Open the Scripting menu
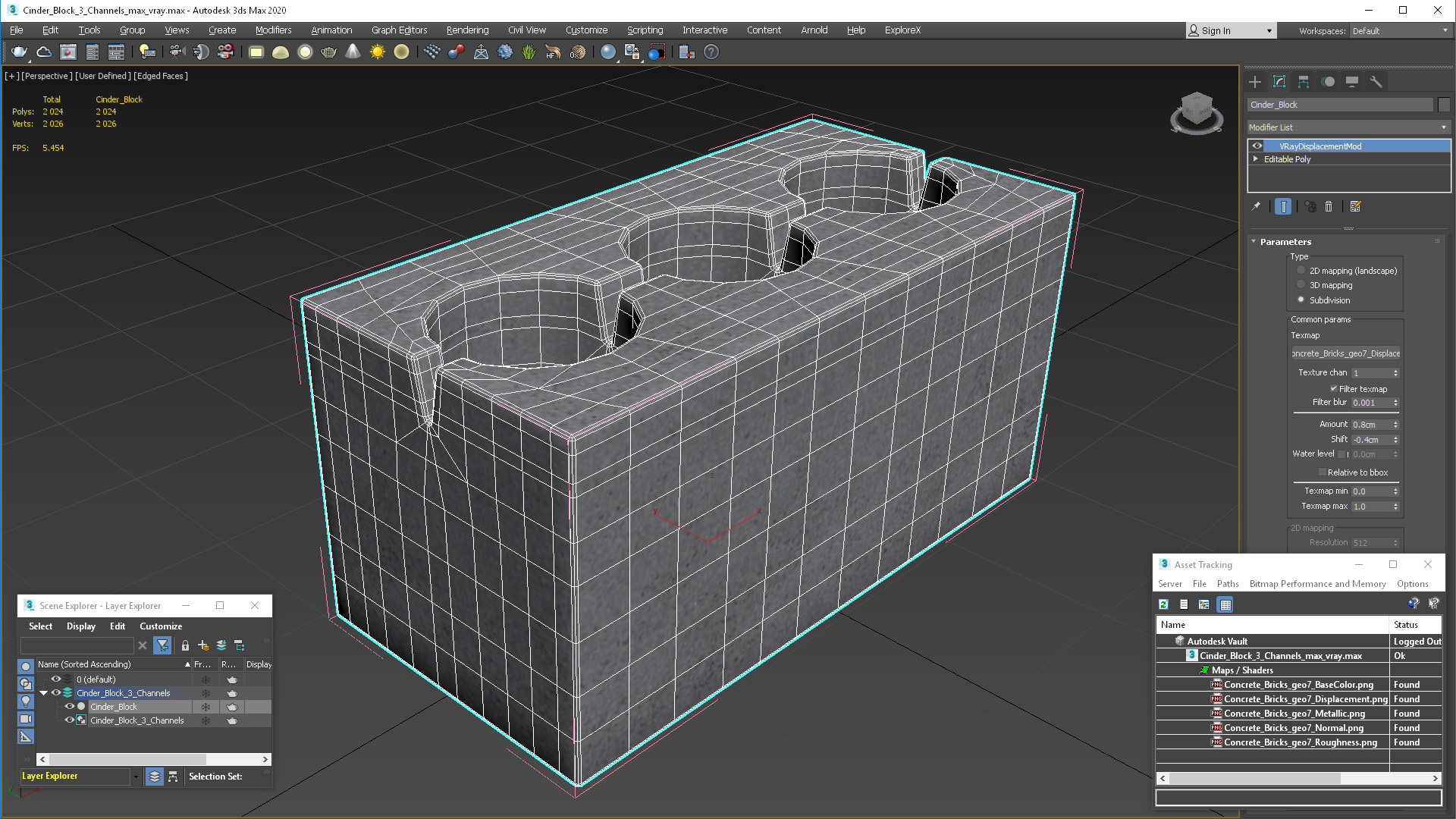Screen dimensions: 1456x819 (645, 30)
